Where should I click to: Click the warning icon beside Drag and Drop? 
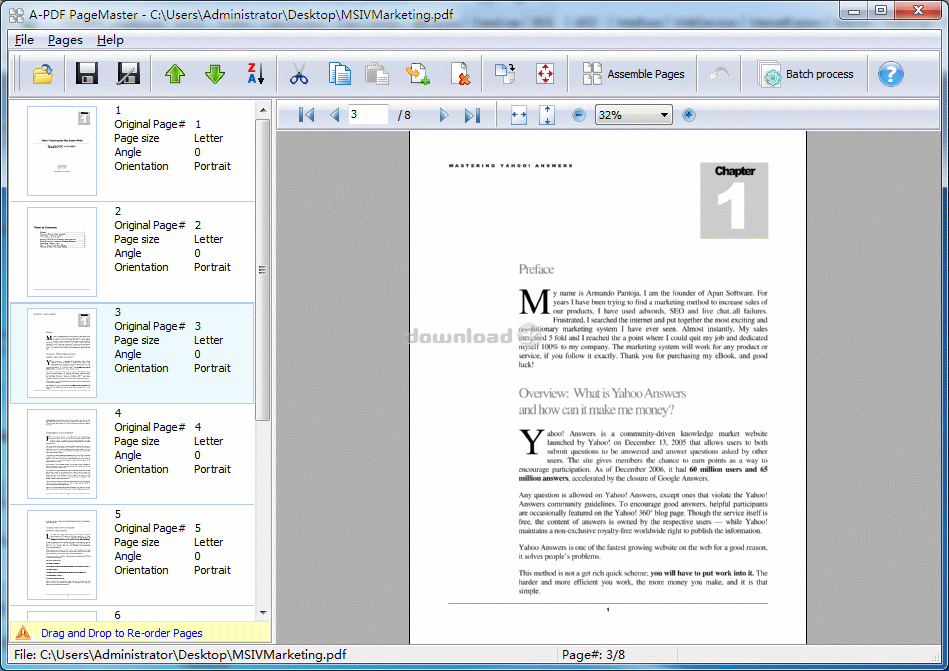click(23, 633)
